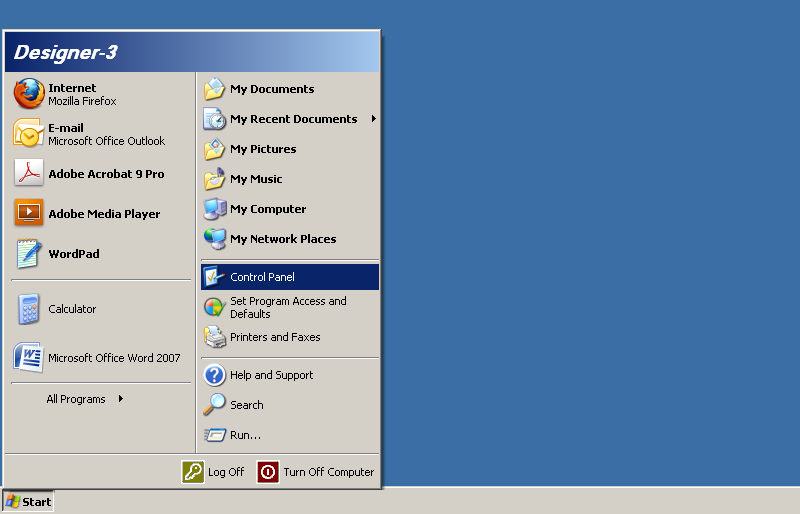This screenshot has width=800, height=514.
Task: Expand the My Recent Documents submenu arrow
Action: (373, 118)
